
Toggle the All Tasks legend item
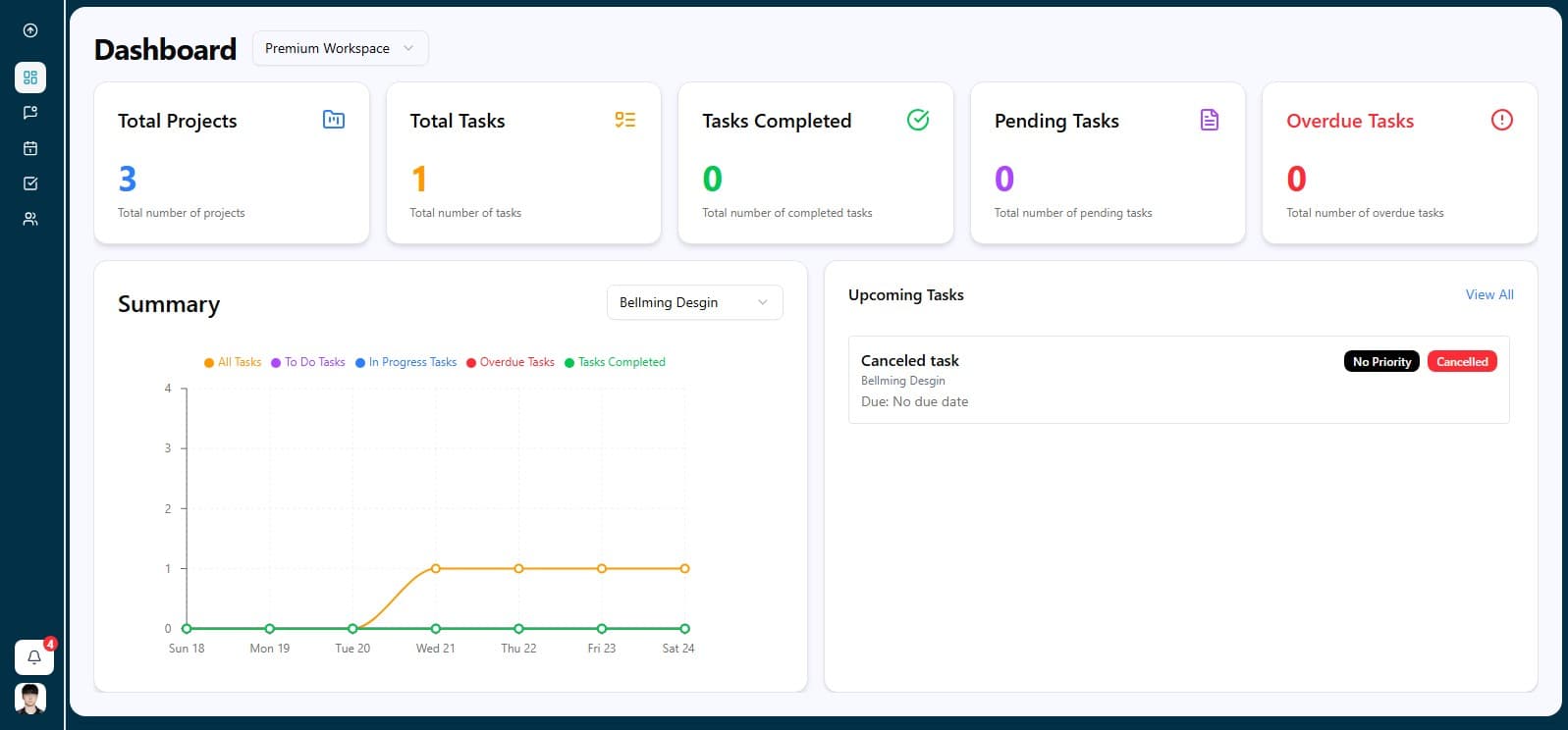pos(233,362)
